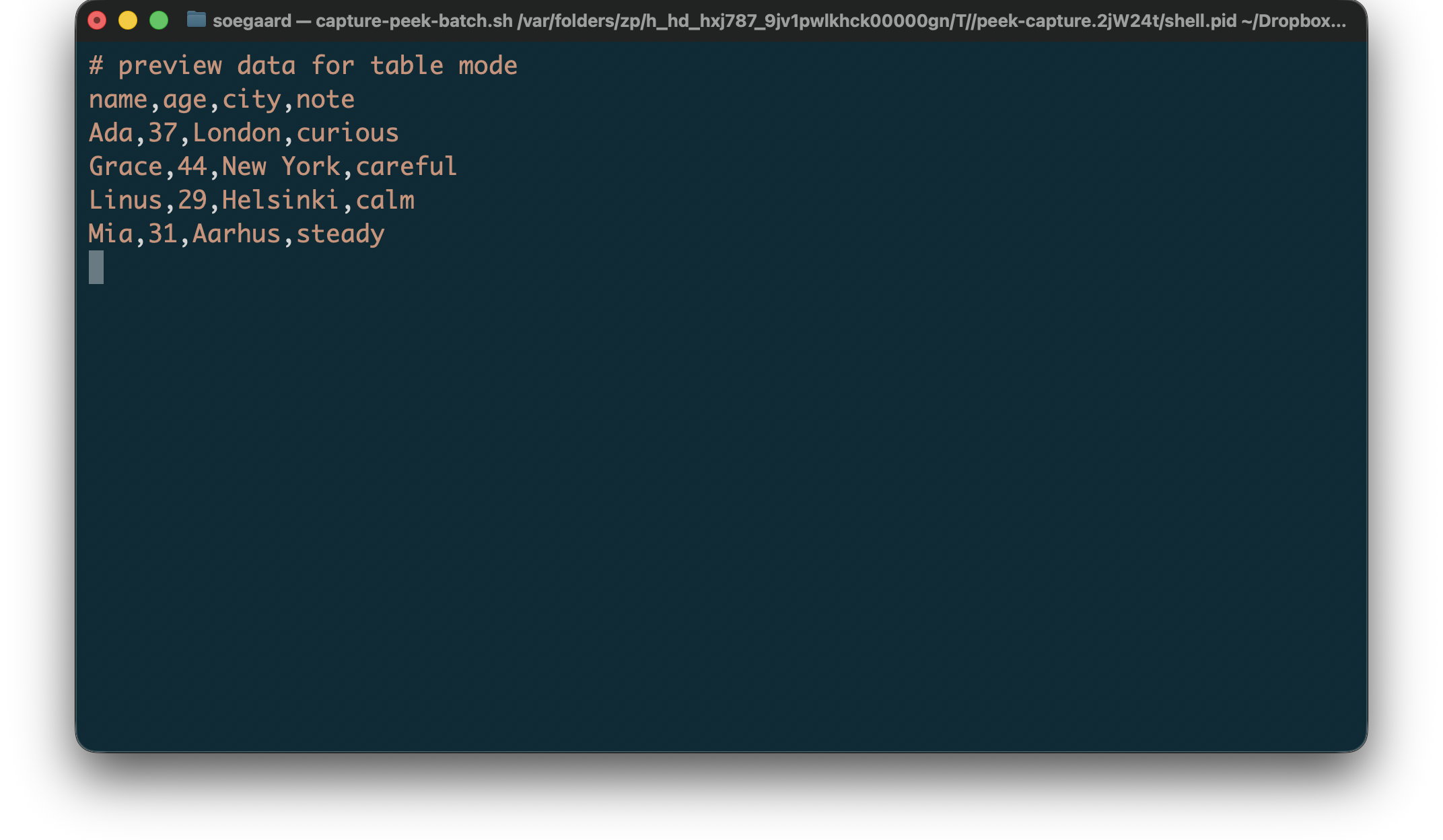Minimize the terminal using yellow button
The width and height of the screenshot is (1443, 840).
(128, 21)
